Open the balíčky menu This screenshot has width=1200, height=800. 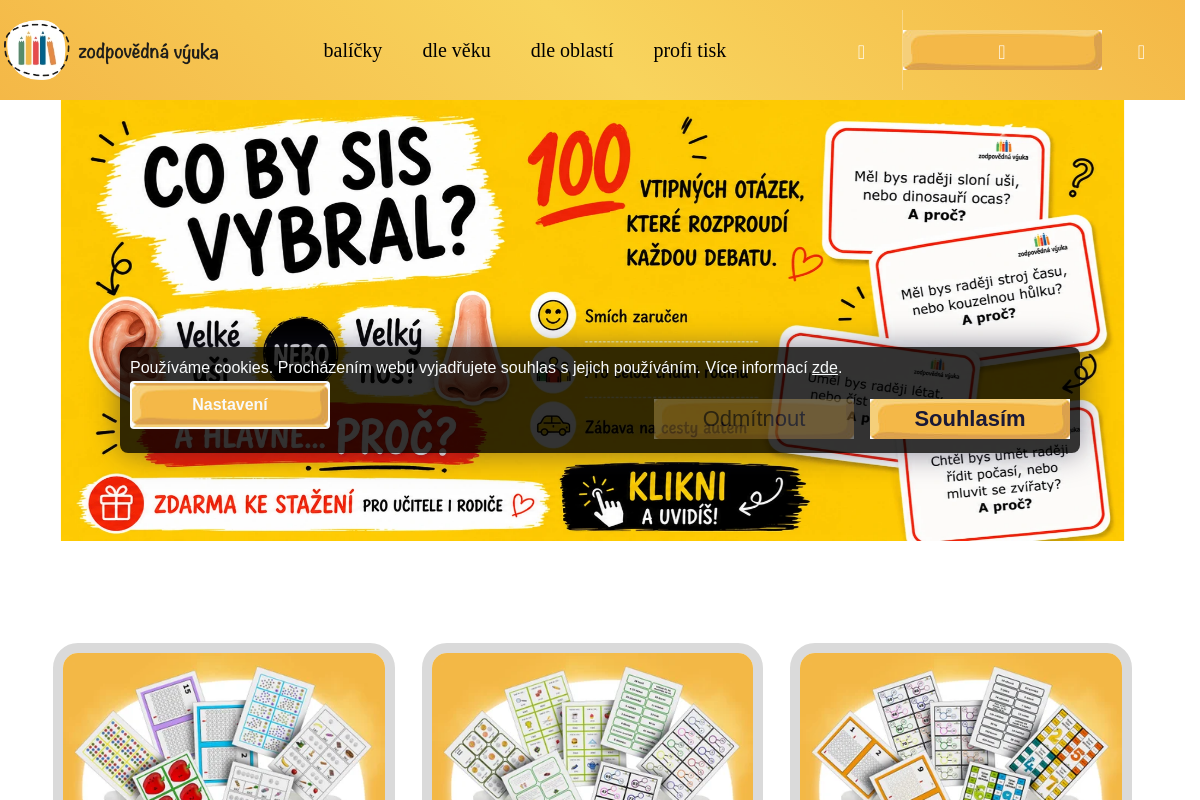click(353, 50)
